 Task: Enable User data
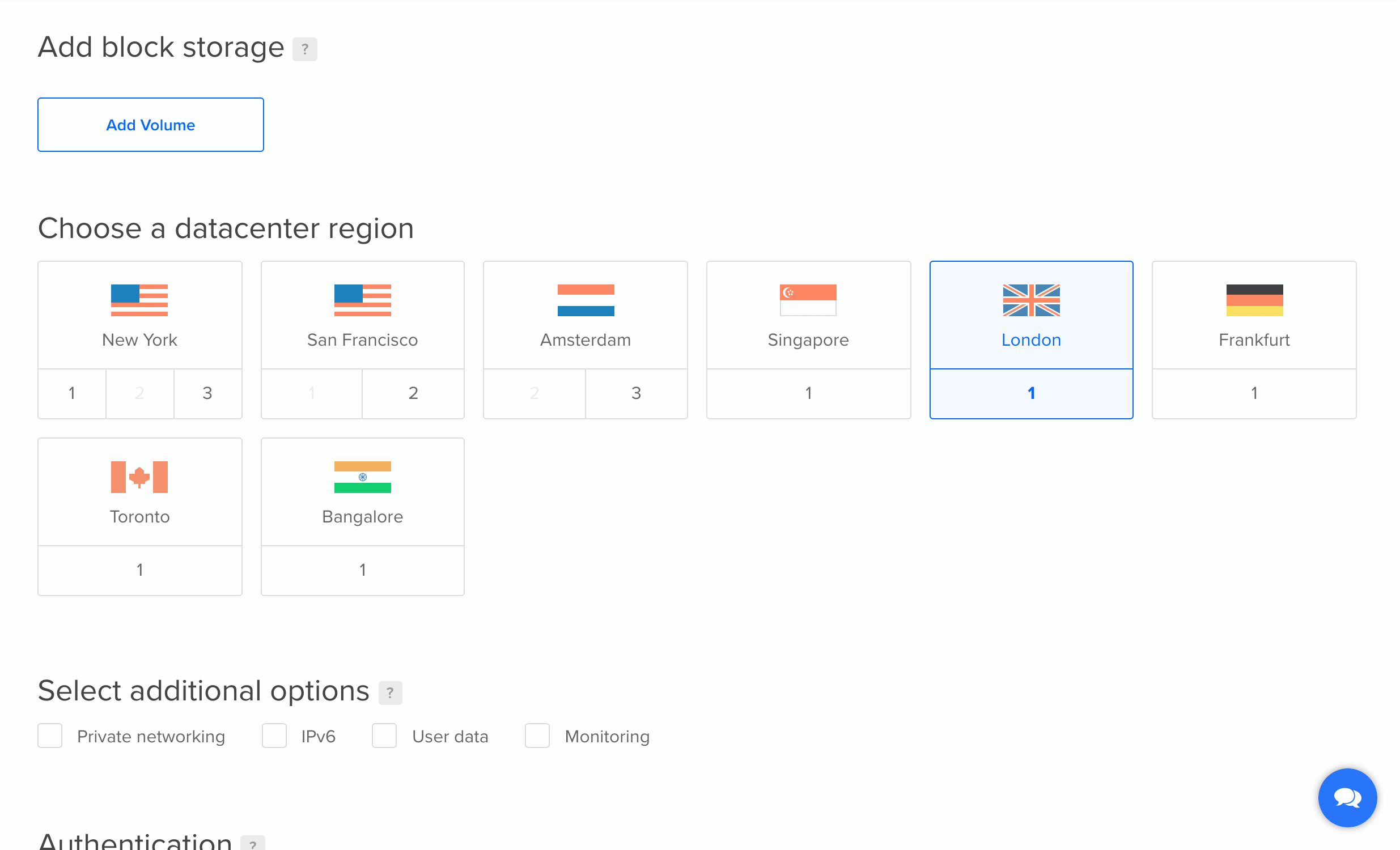pos(384,735)
